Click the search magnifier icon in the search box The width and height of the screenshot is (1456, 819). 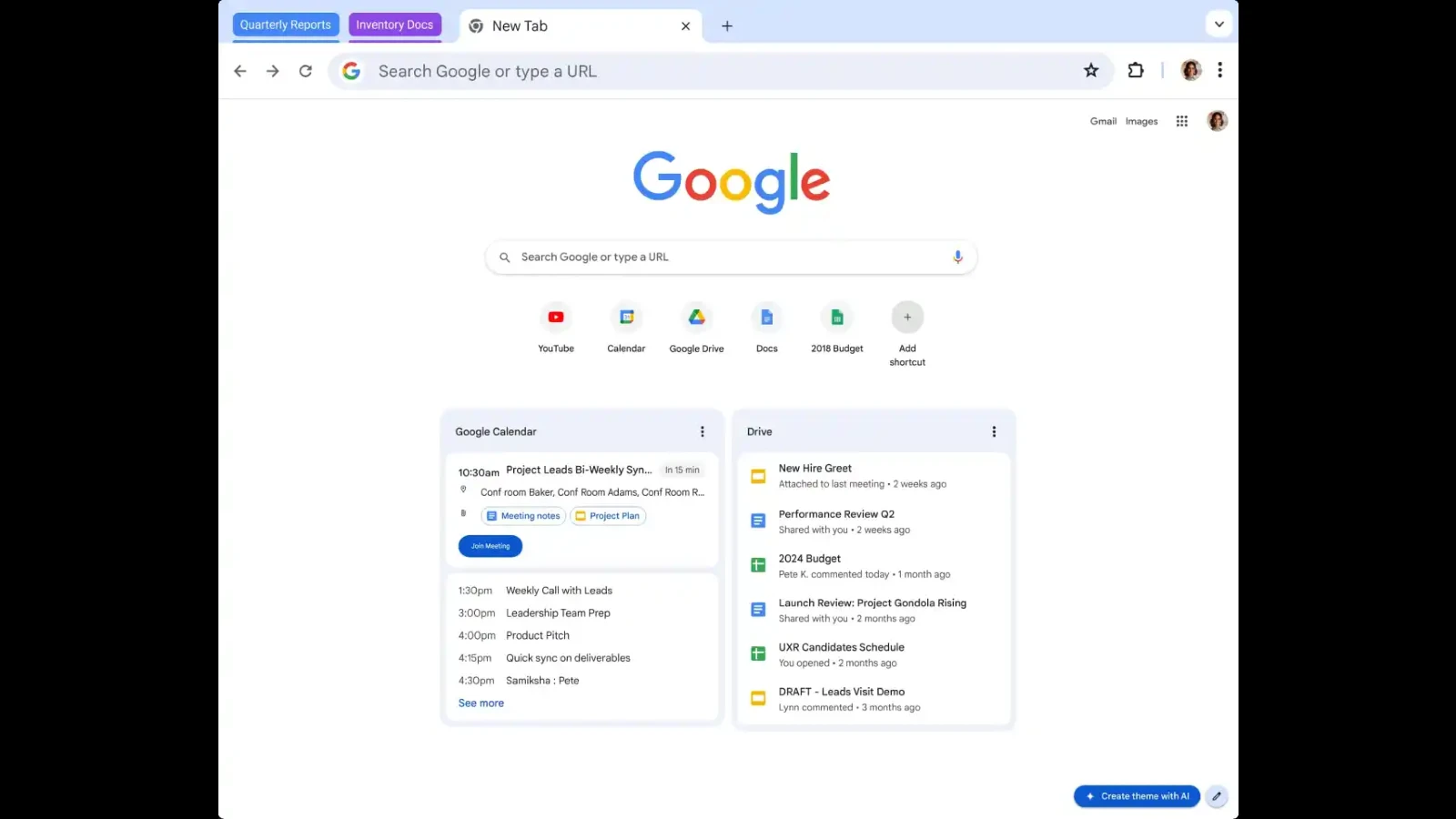tap(505, 258)
